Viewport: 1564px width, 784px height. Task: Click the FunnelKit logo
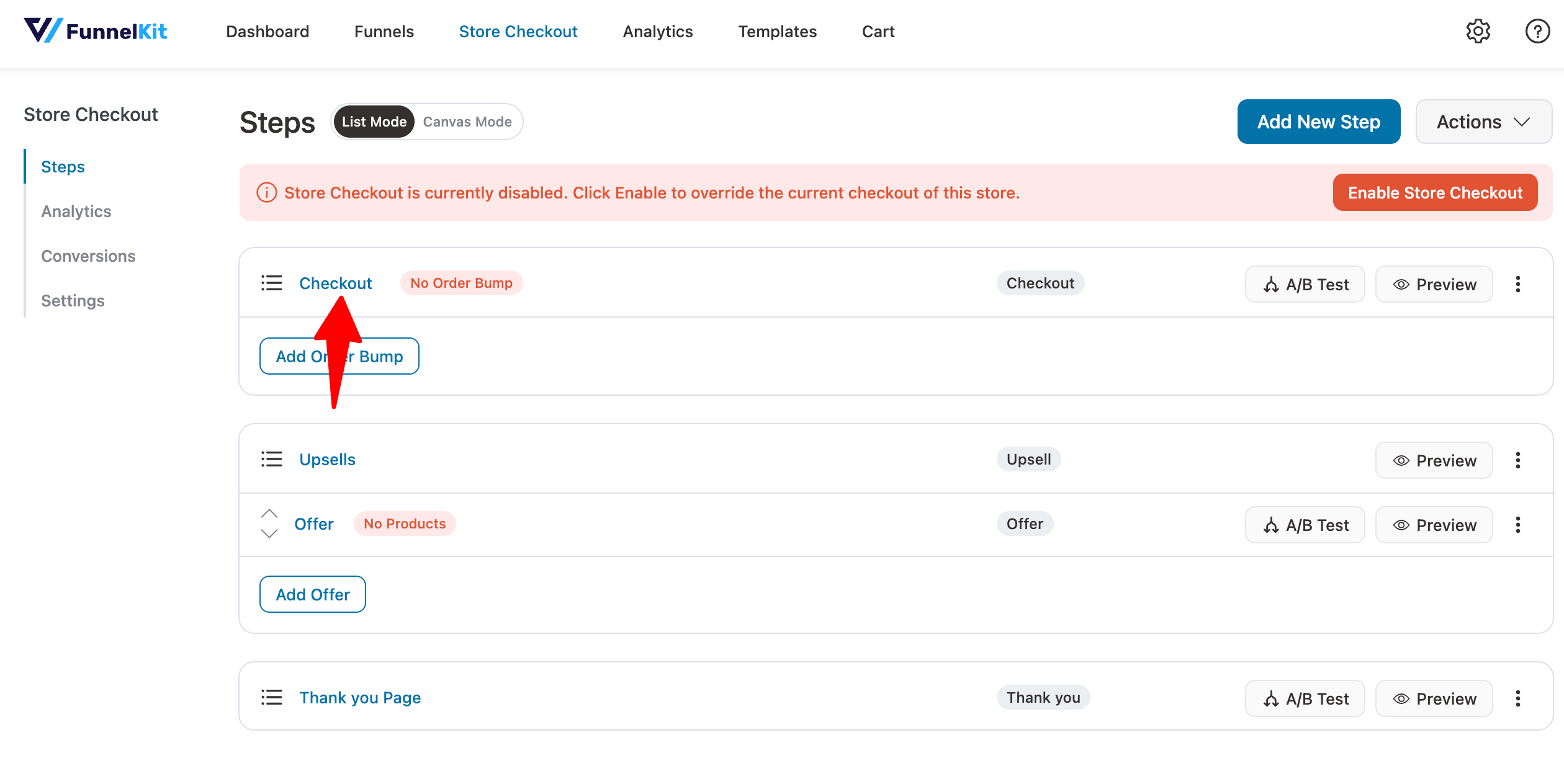click(95, 31)
